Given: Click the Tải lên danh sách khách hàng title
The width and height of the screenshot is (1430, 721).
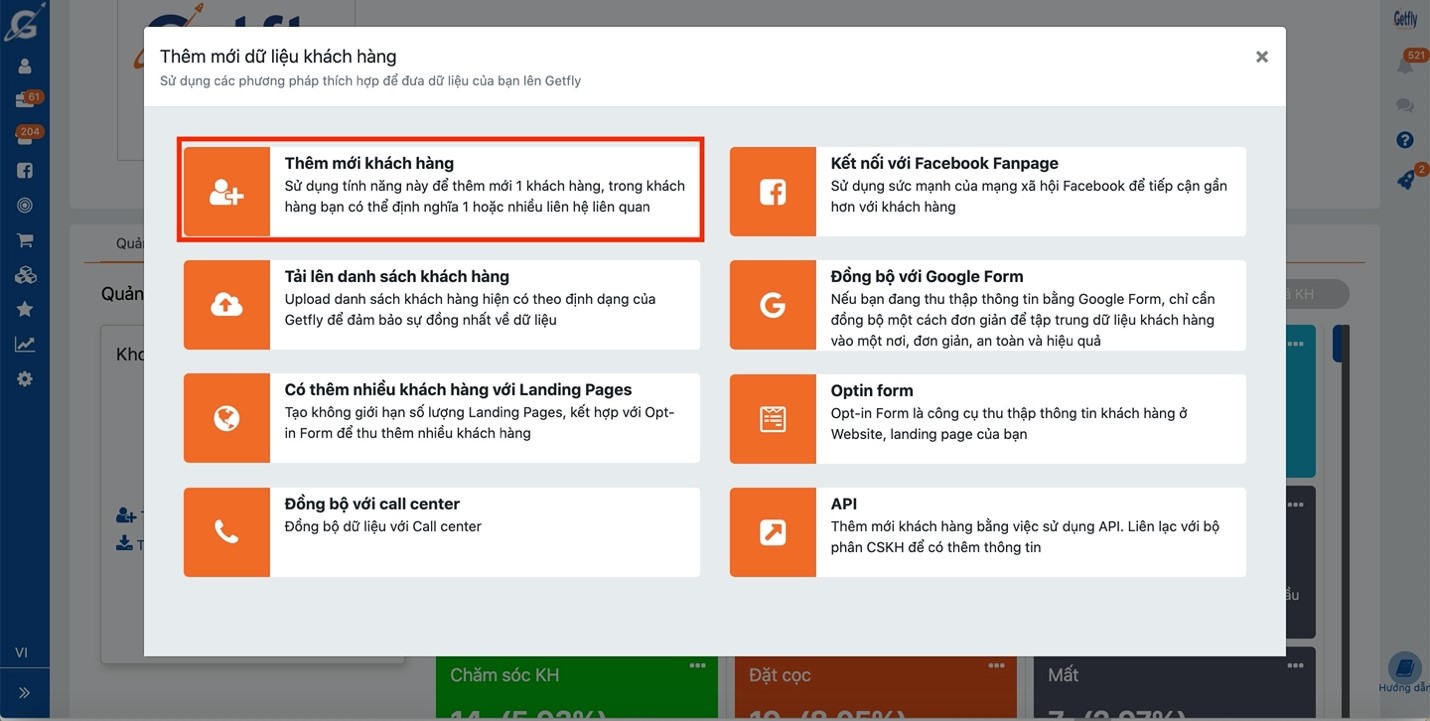Looking at the screenshot, I should click(397, 276).
